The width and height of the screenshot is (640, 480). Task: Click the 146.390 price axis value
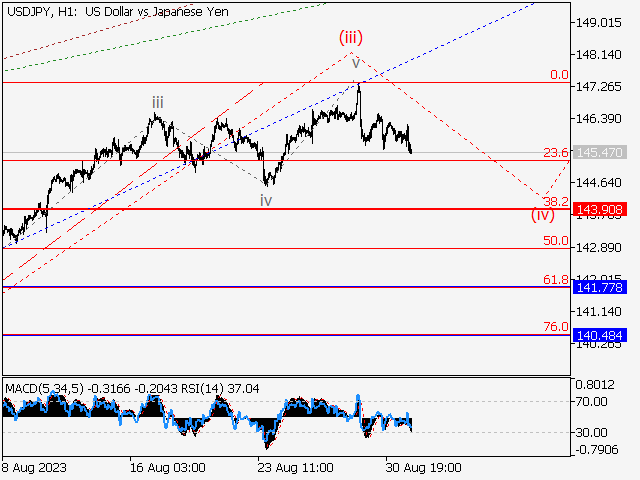[598, 119]
